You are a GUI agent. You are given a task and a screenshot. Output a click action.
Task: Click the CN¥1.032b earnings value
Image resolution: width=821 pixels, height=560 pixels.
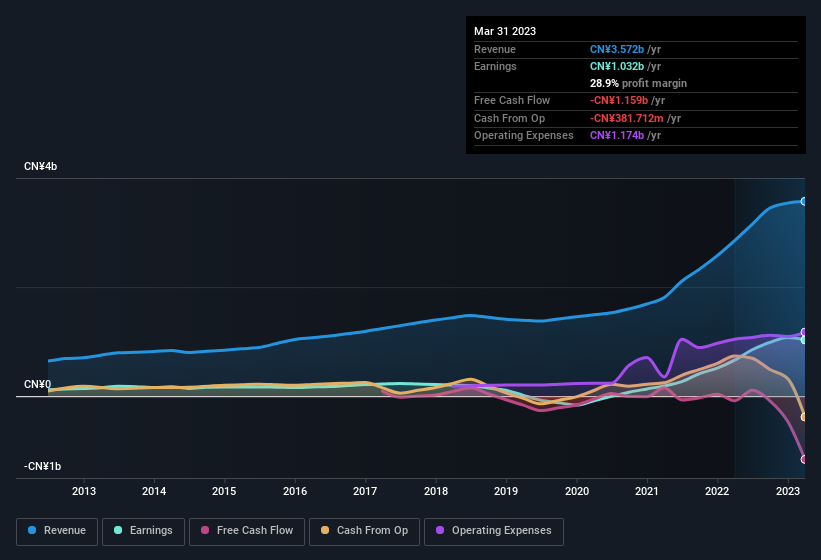point(617,66)
